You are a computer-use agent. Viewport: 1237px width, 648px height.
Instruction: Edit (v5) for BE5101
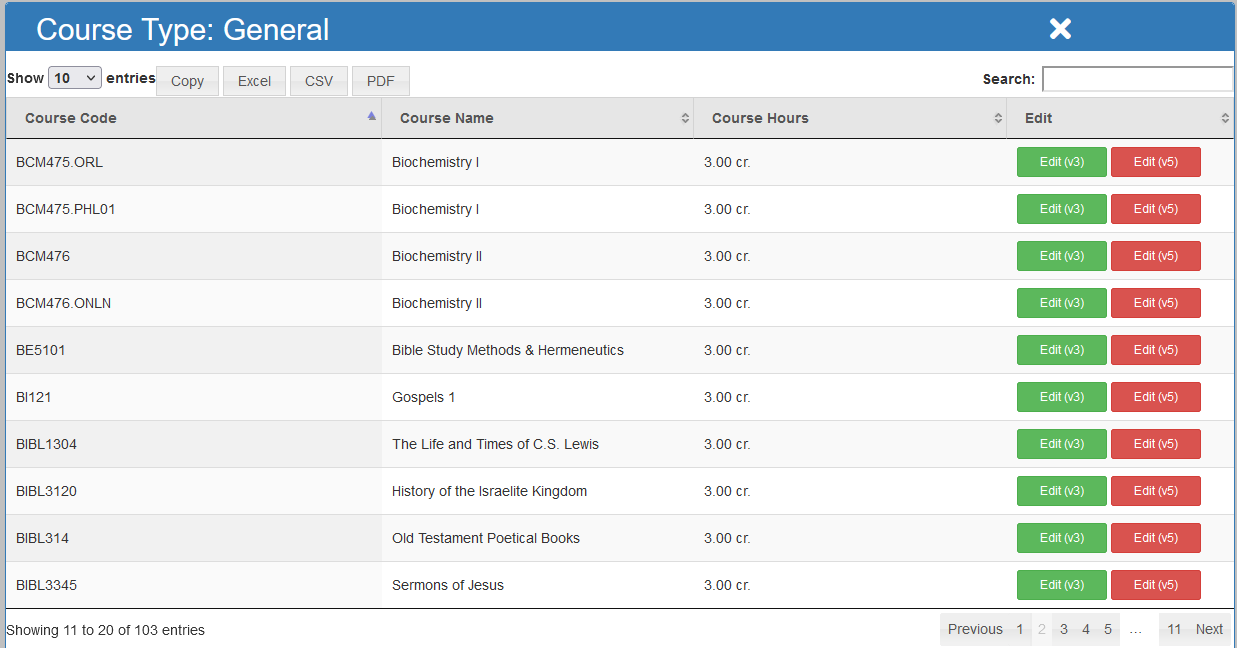pos(1156,350)
